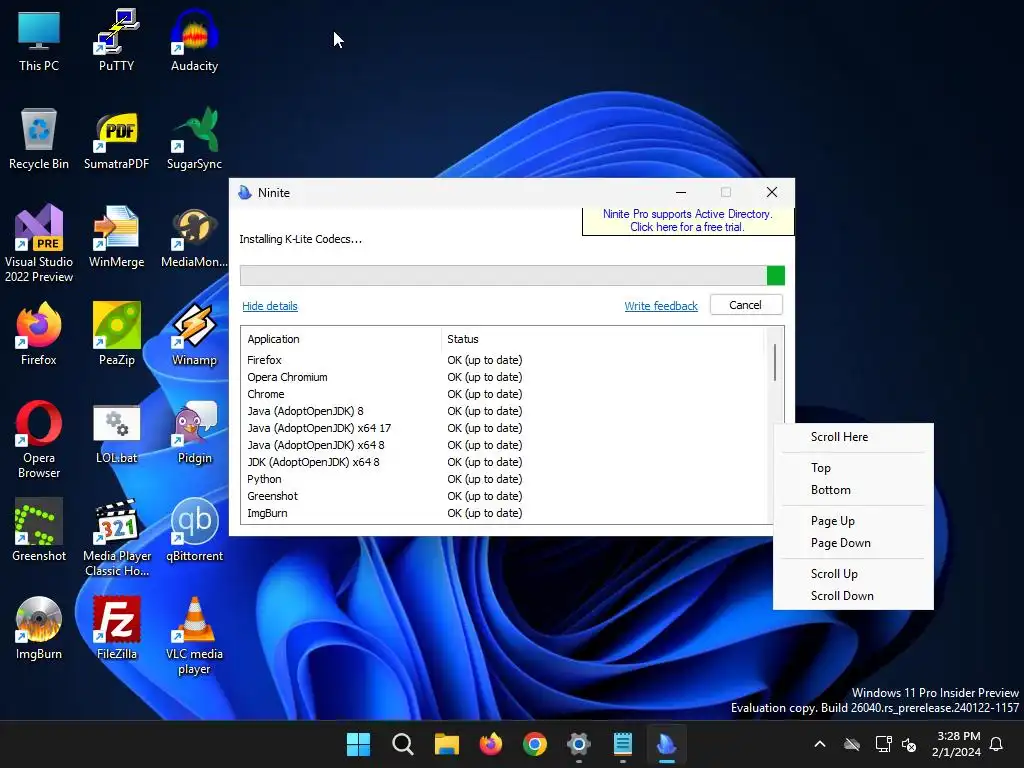
Task: Select the PuTTY desktop shortcut
Action: pos(116,41)
